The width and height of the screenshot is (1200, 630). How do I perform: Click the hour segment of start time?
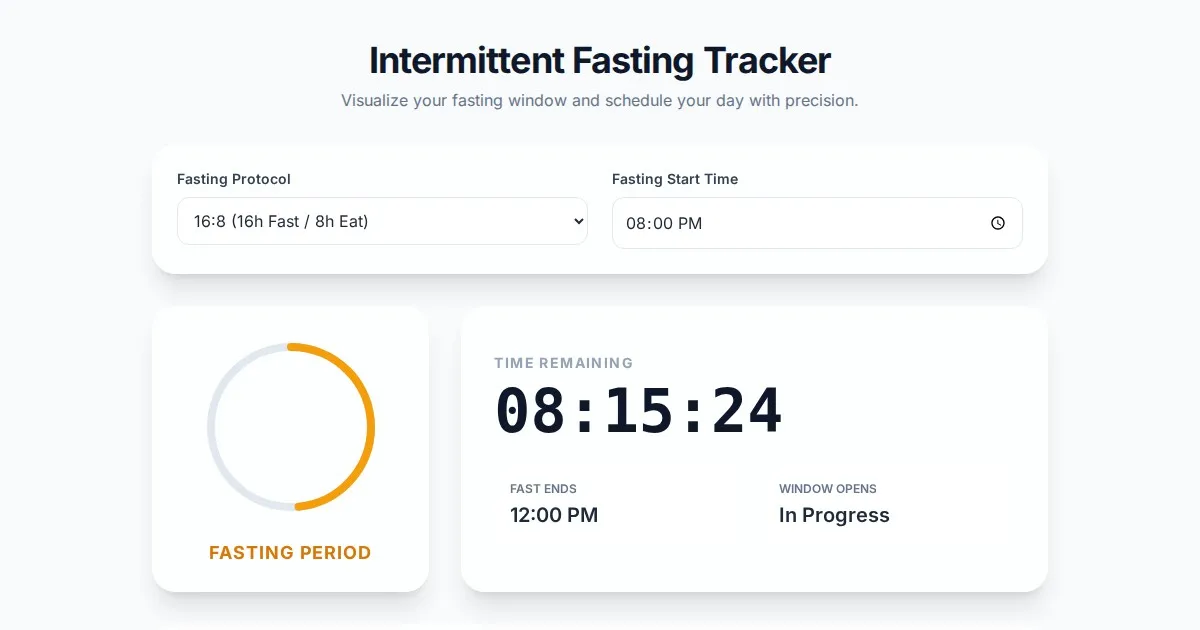[x=636, y=223]
